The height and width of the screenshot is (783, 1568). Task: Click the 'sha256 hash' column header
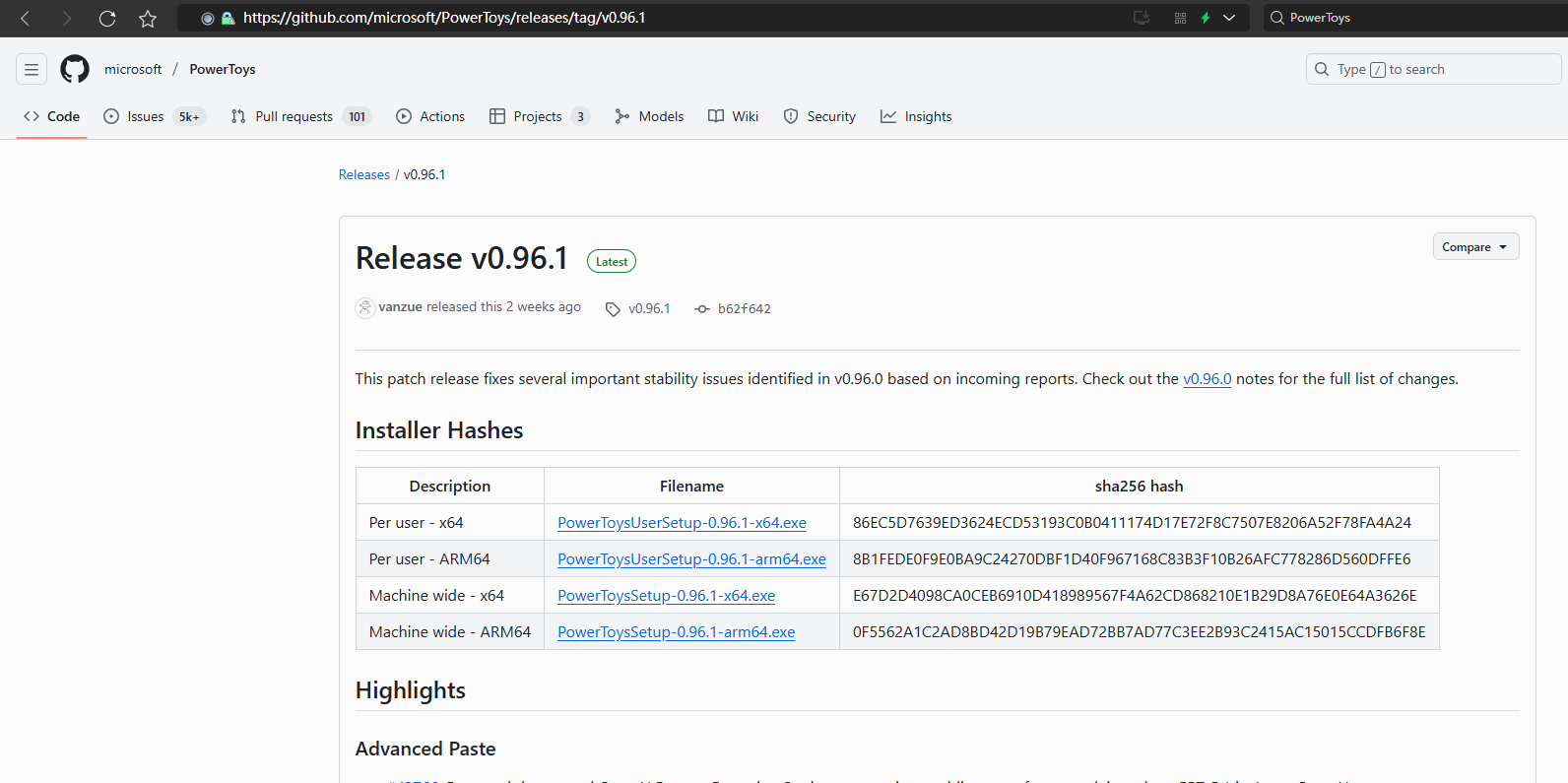[x=1139, y=487]
